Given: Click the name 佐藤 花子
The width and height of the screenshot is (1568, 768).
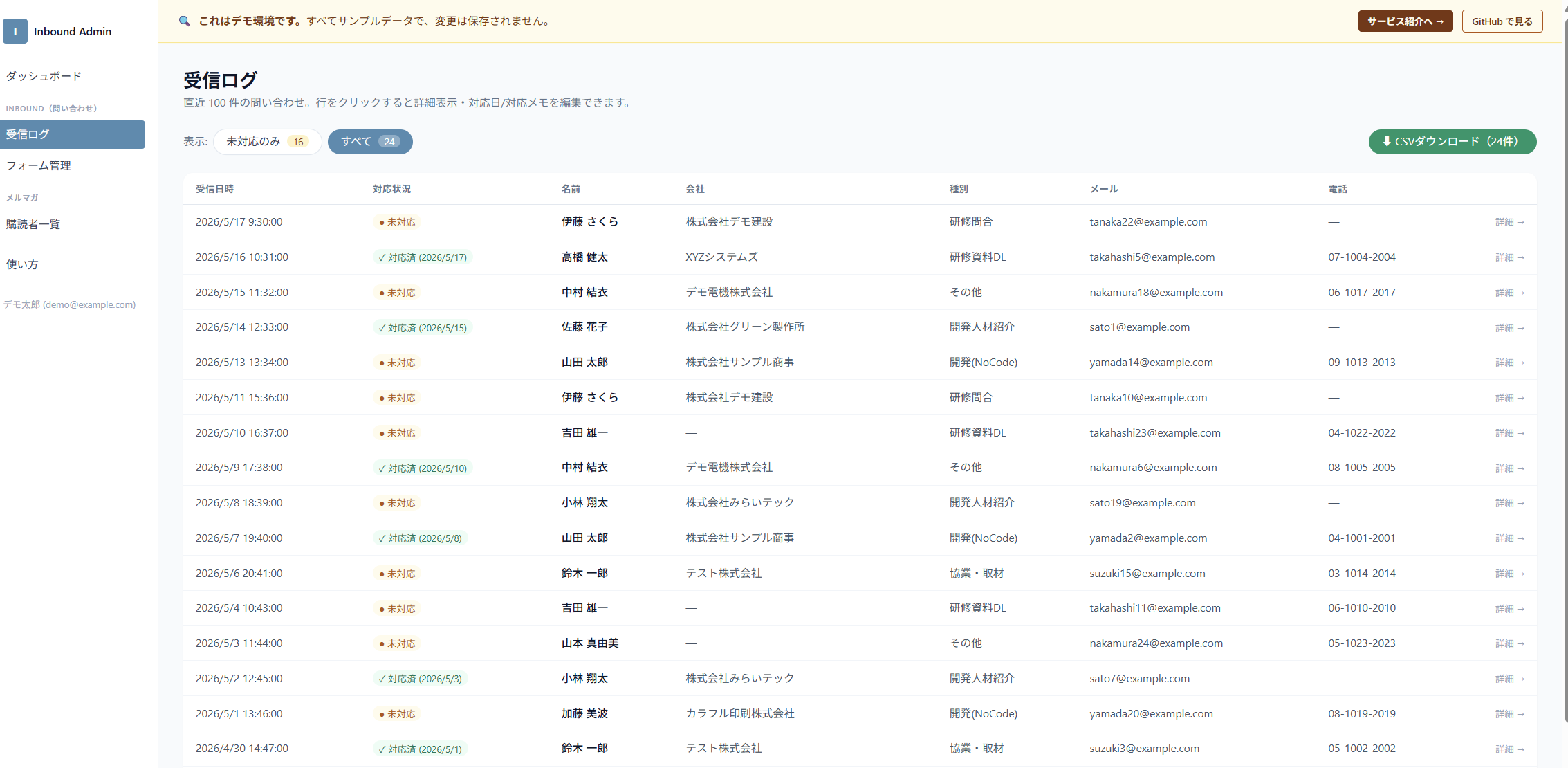Looking at the screenshot, I should click(584, 327).
